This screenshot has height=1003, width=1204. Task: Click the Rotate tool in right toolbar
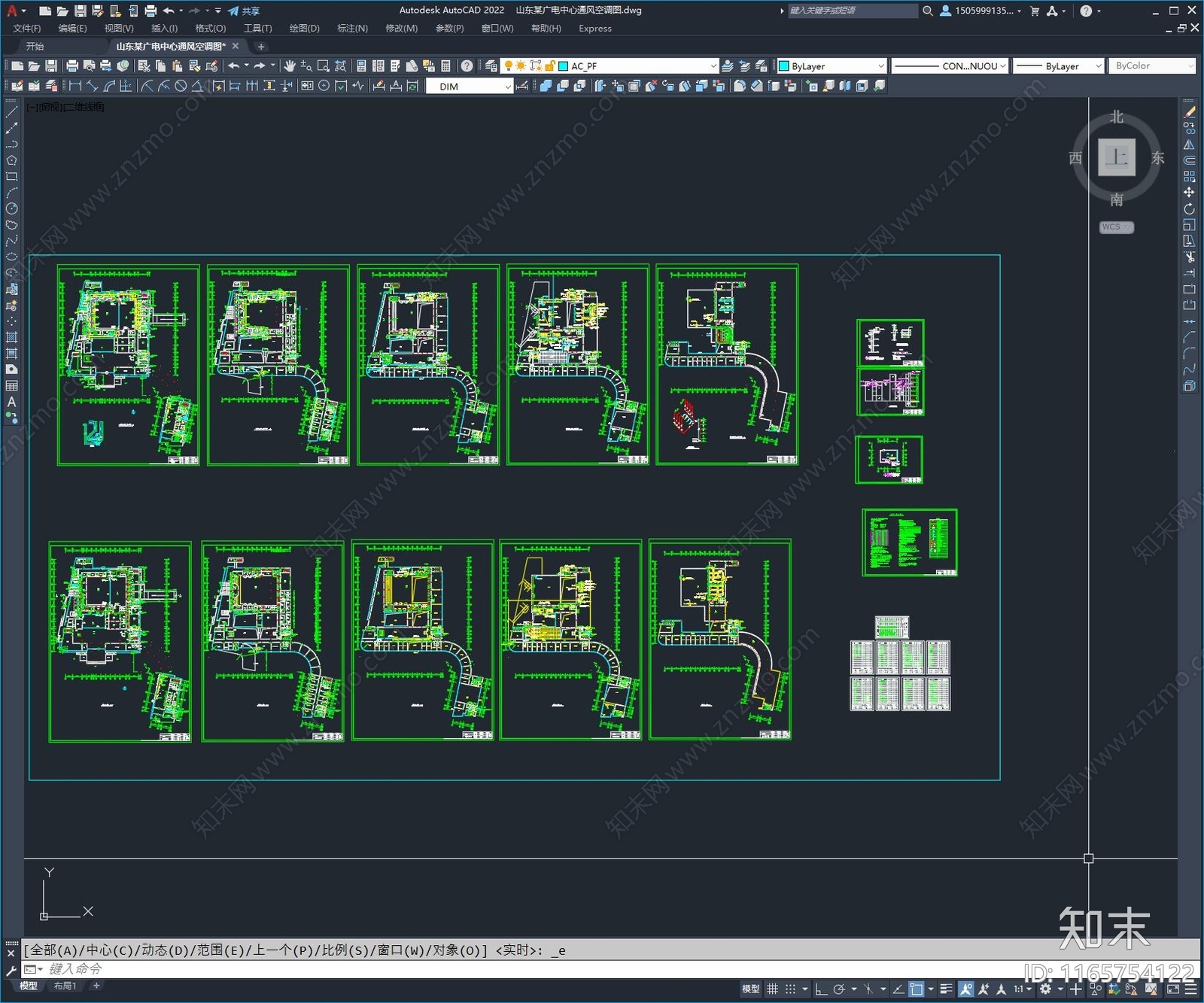point(1189,208)
